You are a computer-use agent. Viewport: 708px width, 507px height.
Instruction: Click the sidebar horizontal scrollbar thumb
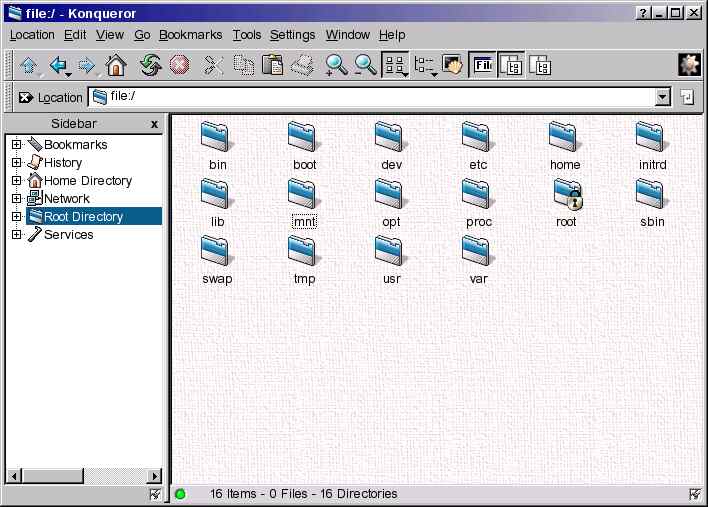[x=53, y=476]
